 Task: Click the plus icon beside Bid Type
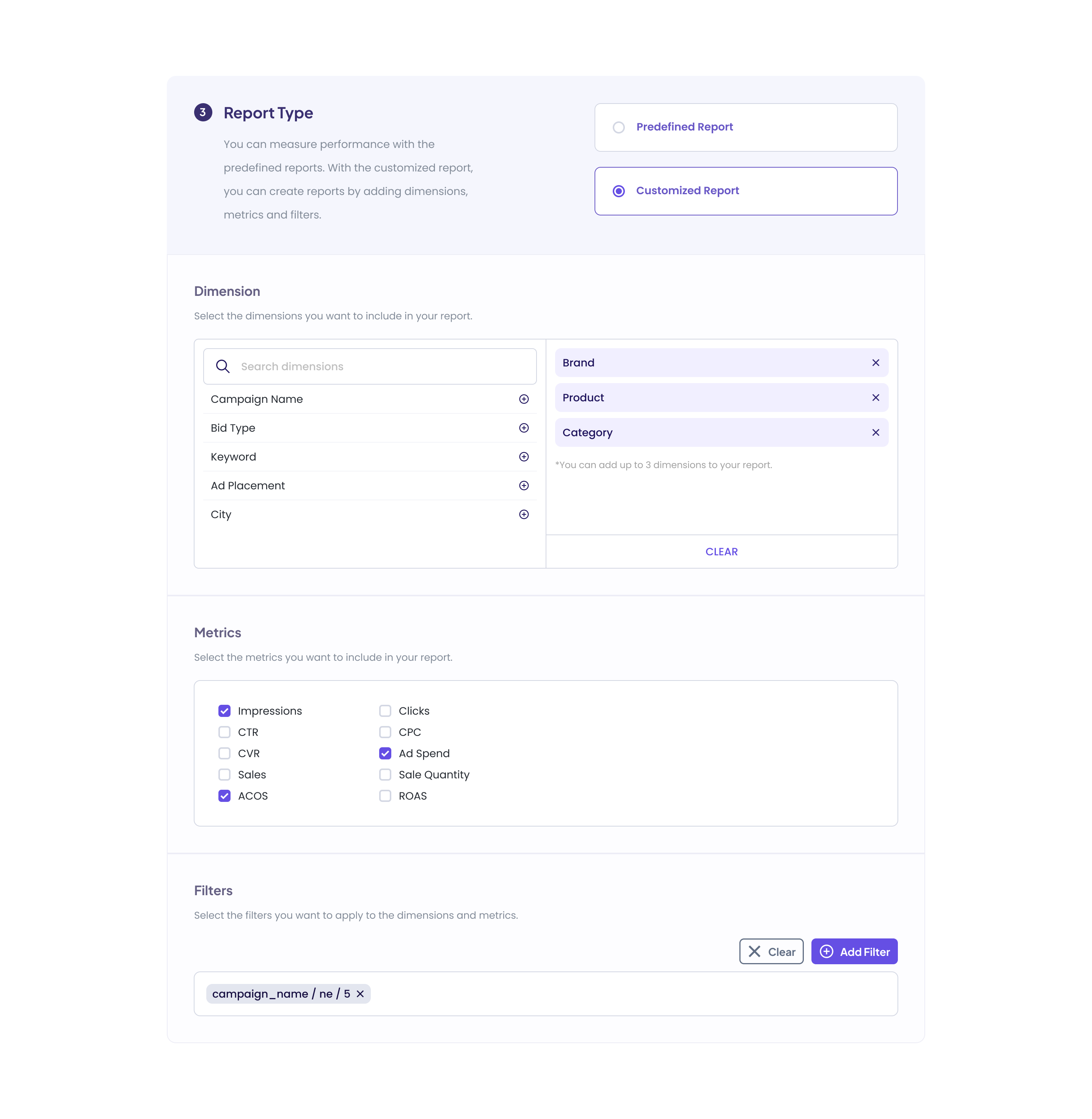pyautogui.click(x=524, y=428)
